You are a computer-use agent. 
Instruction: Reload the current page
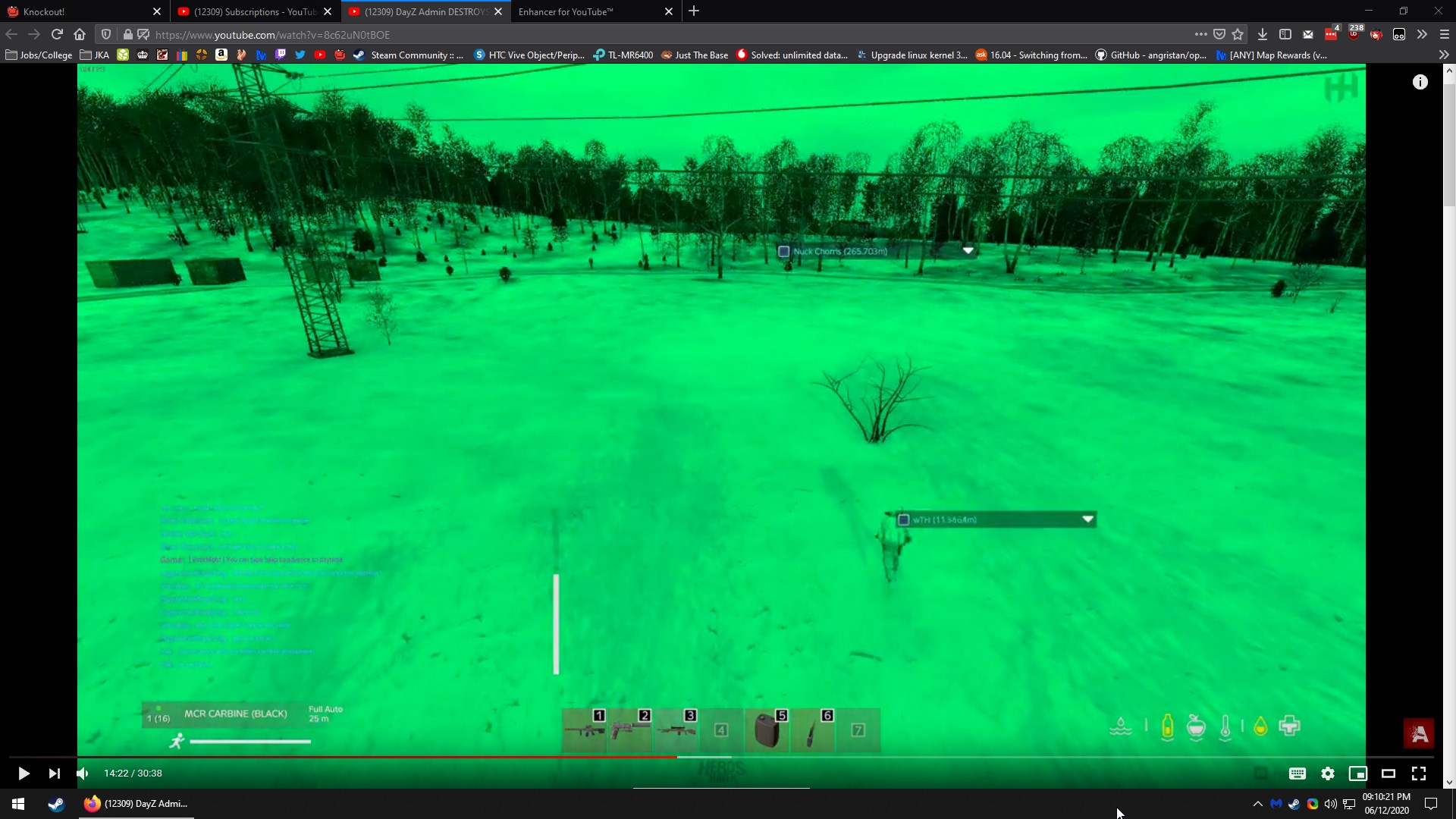57,34
